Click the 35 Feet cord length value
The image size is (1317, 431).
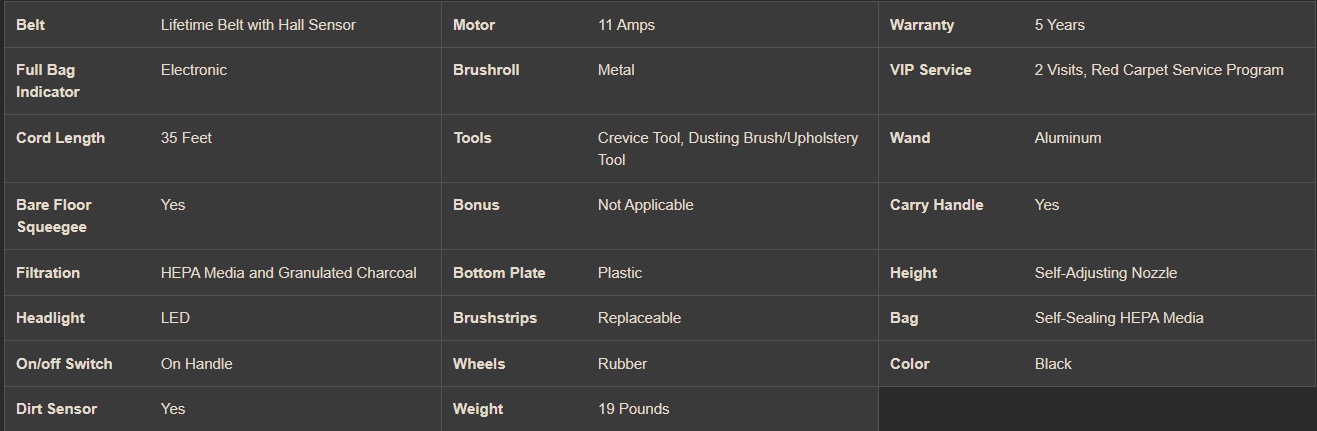pos(186,138)
